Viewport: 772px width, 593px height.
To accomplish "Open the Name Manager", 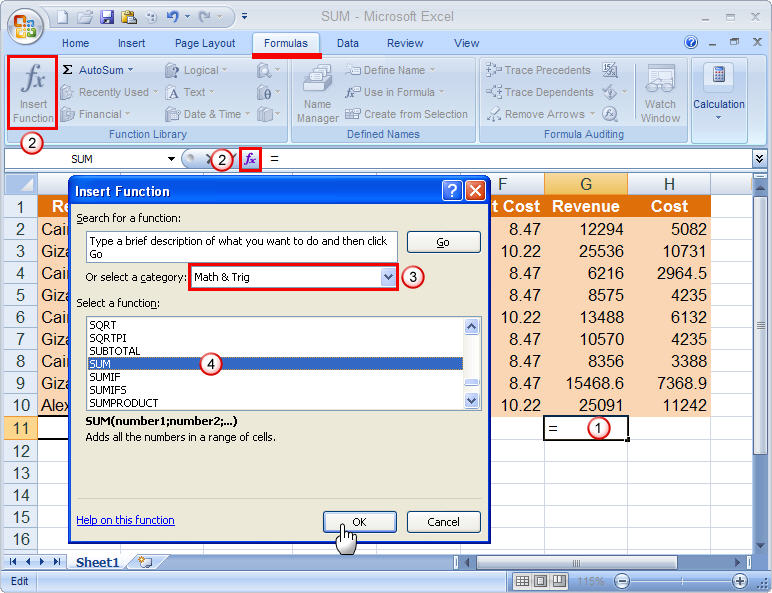I will (x=318, y=94).
